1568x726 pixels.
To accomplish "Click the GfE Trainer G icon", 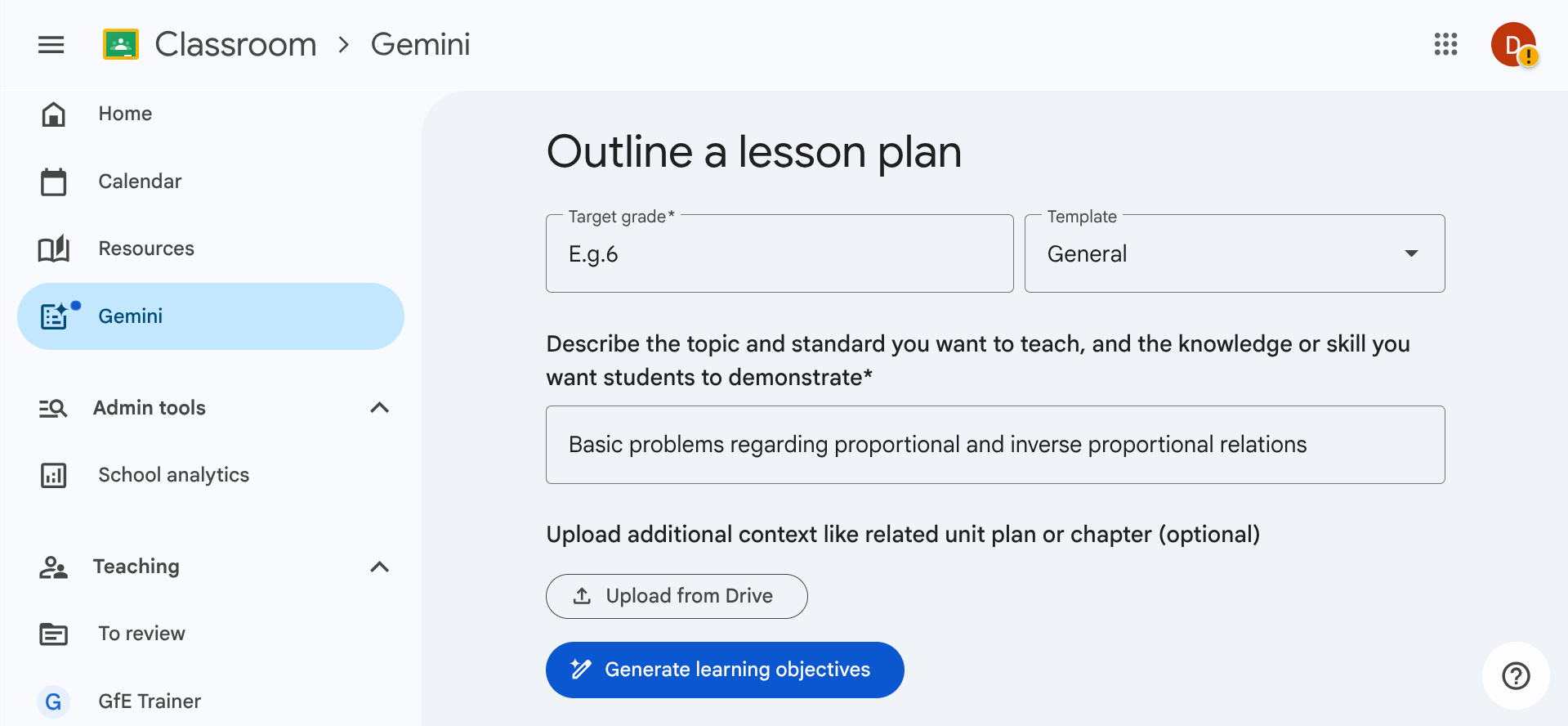I will click(54, 701).
